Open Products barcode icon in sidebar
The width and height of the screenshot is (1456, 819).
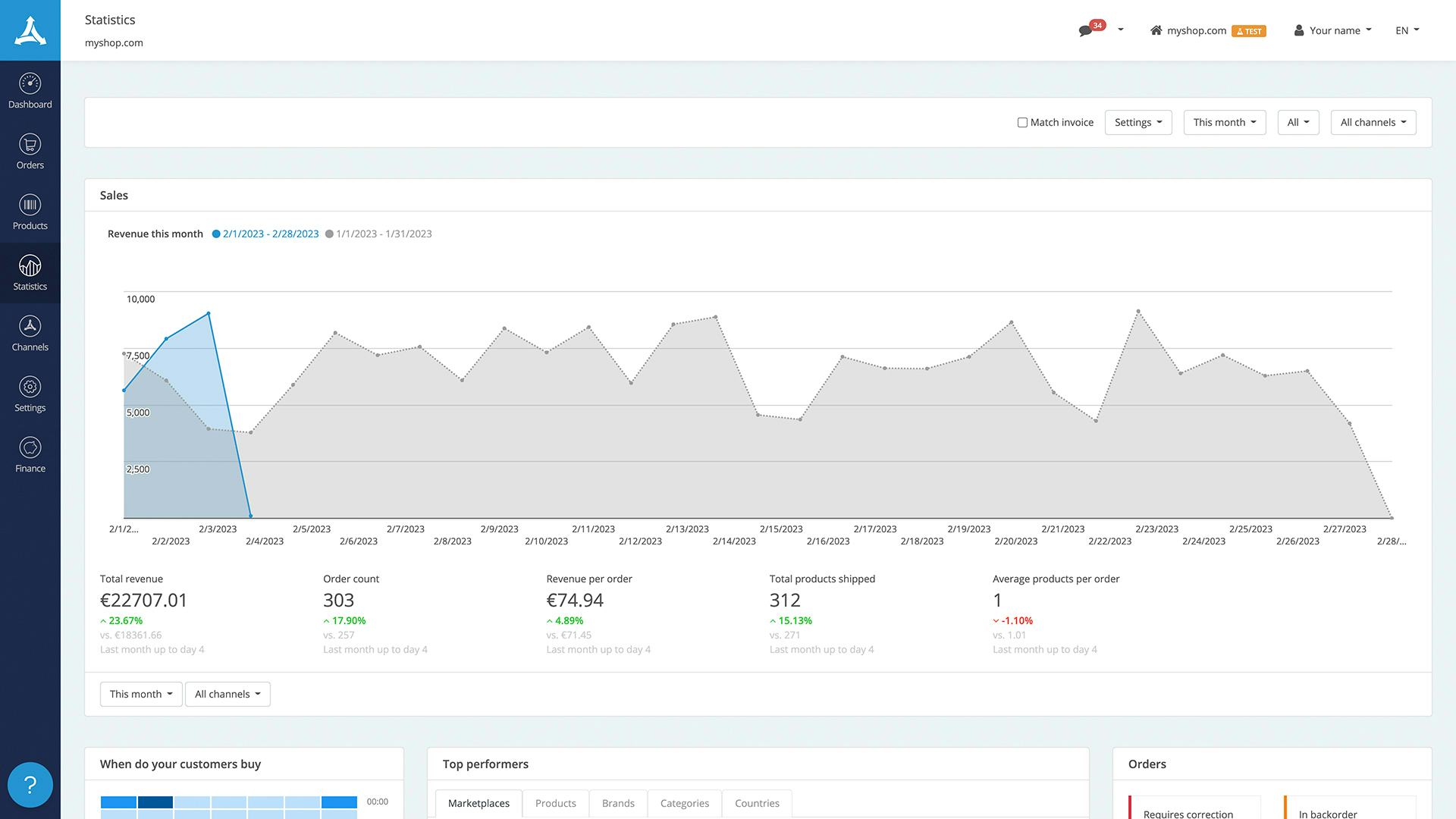30,205
